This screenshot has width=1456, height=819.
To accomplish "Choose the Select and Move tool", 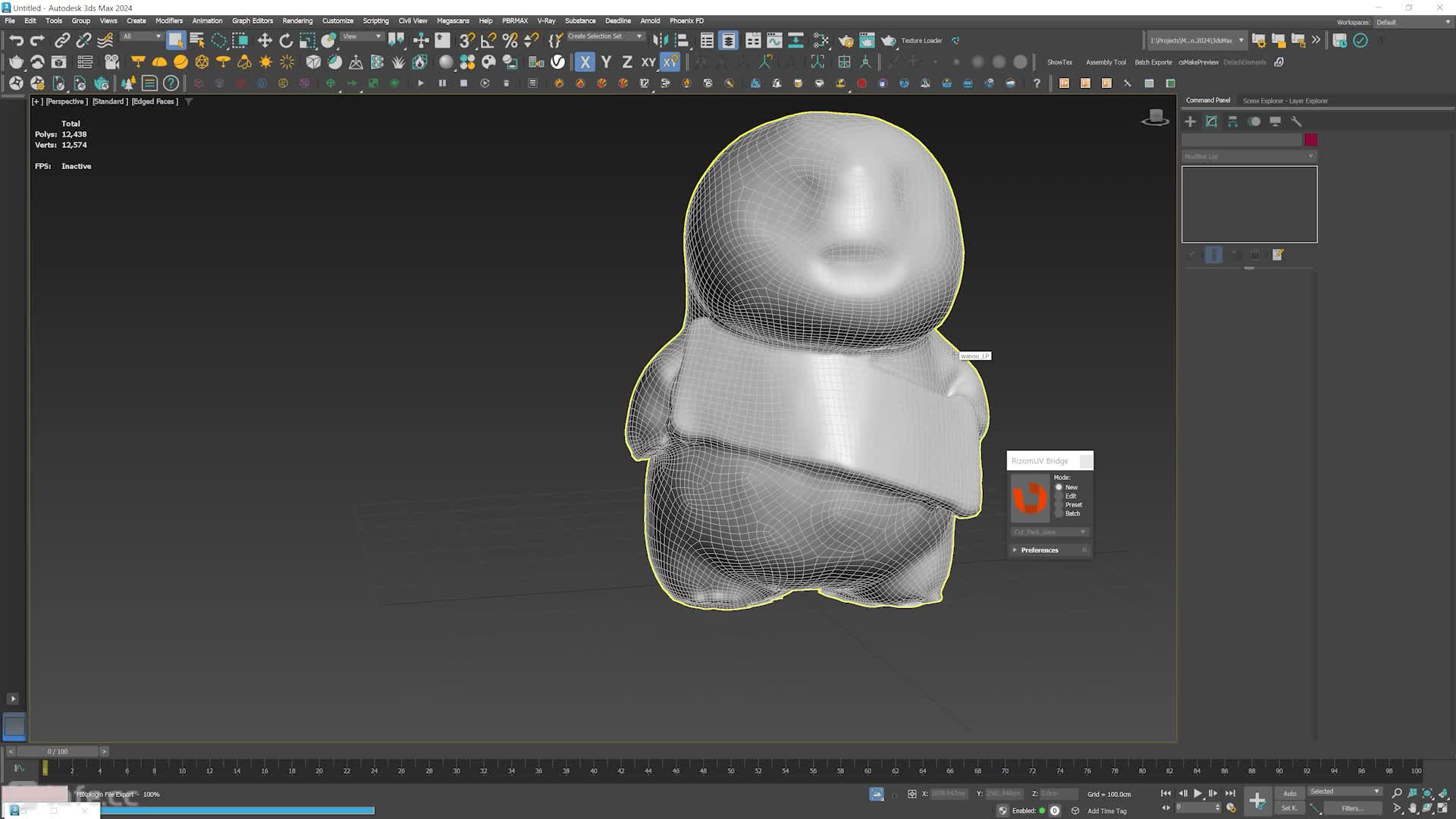I will (265, 40).
